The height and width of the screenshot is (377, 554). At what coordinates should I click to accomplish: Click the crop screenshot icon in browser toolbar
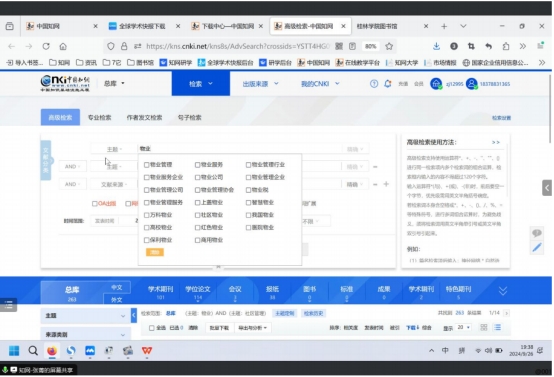(471, 46)
